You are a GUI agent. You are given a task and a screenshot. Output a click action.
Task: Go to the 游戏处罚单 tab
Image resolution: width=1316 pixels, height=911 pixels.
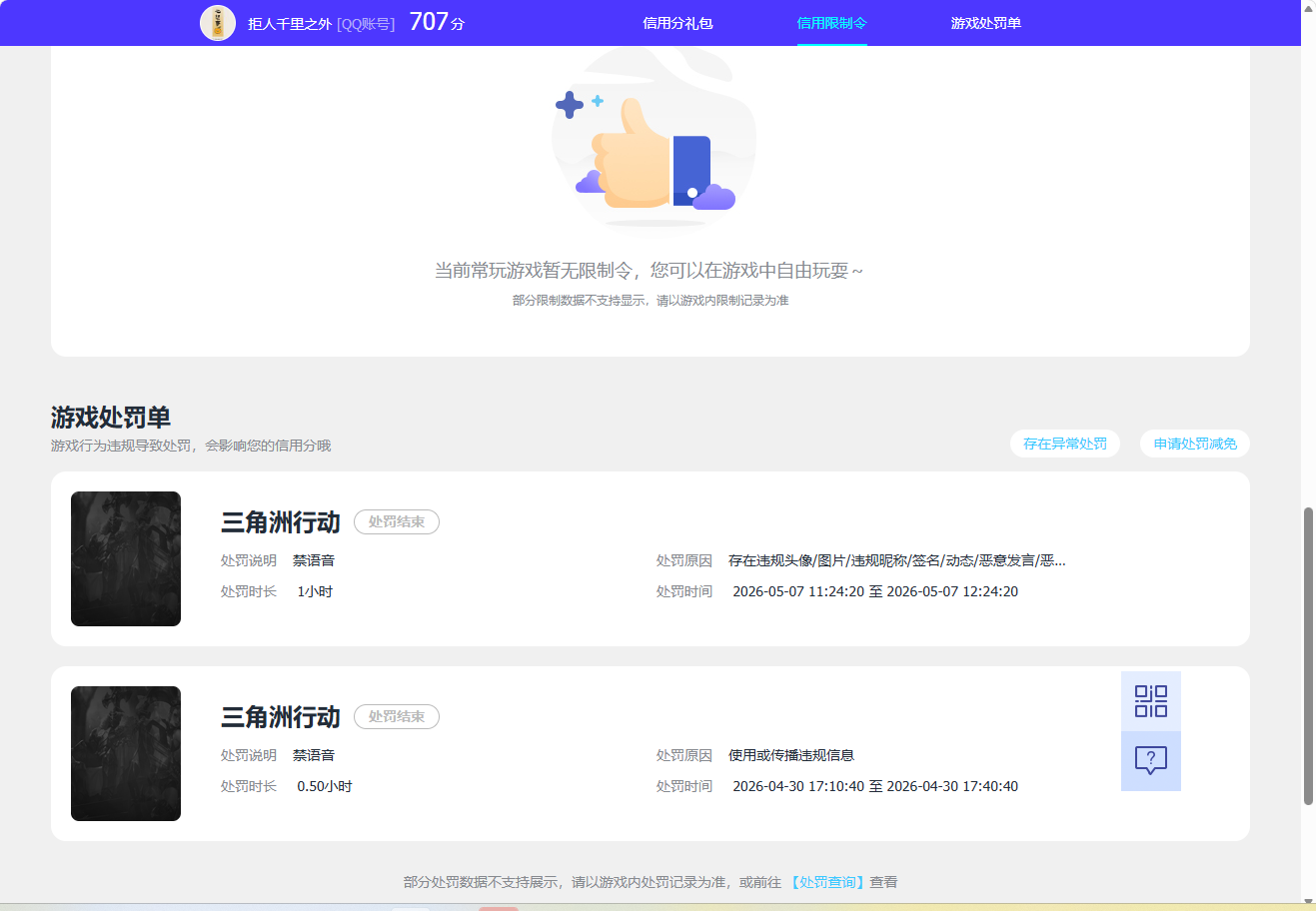click(985, 23)
